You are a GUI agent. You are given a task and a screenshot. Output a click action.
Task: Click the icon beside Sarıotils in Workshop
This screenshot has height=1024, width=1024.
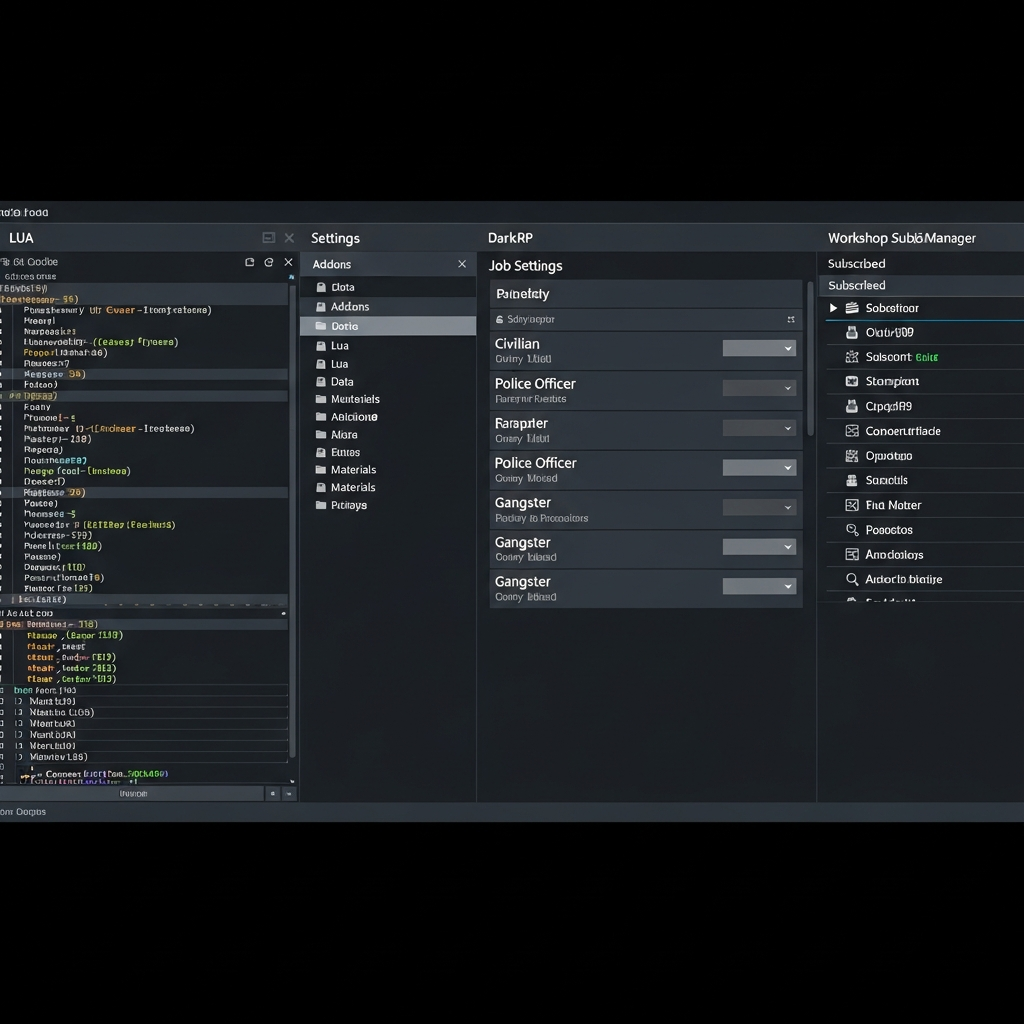[x=852, y=481]
